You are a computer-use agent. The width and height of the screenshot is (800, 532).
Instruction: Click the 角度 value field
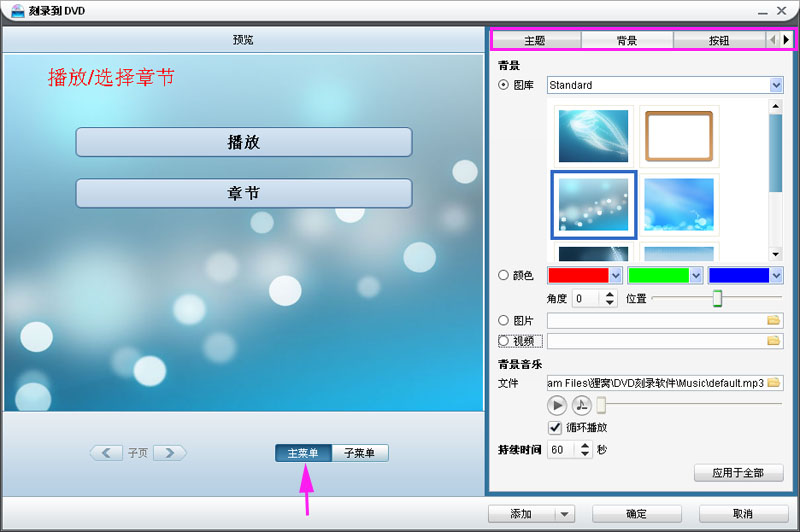pyautogui.click(x=588, y=298)
